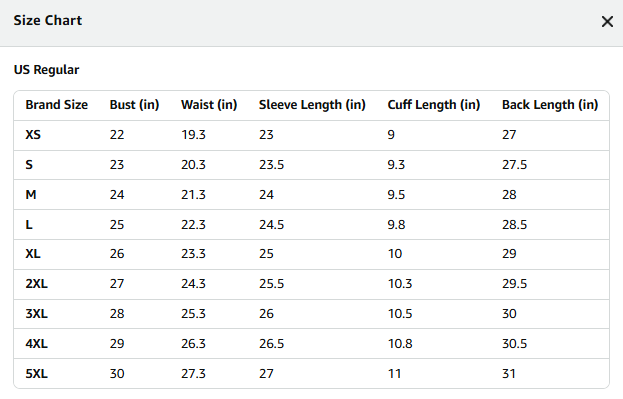Image resolution: width=623 pixels, height=399 pixels.
Task: Click the 24.5 sleeve length for L
Action: tap(272, 225)
